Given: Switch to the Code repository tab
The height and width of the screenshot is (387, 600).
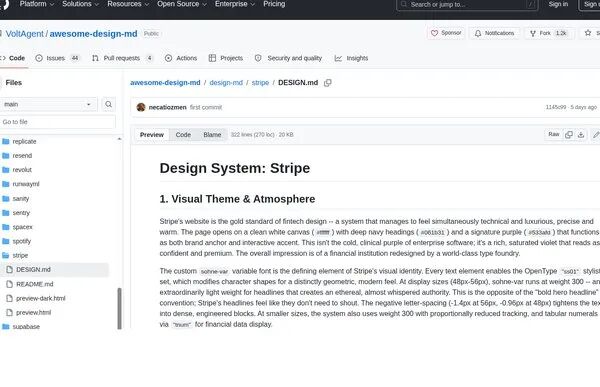Looking at the screenshot, I should pyautogui.click(x=14, y=58).
